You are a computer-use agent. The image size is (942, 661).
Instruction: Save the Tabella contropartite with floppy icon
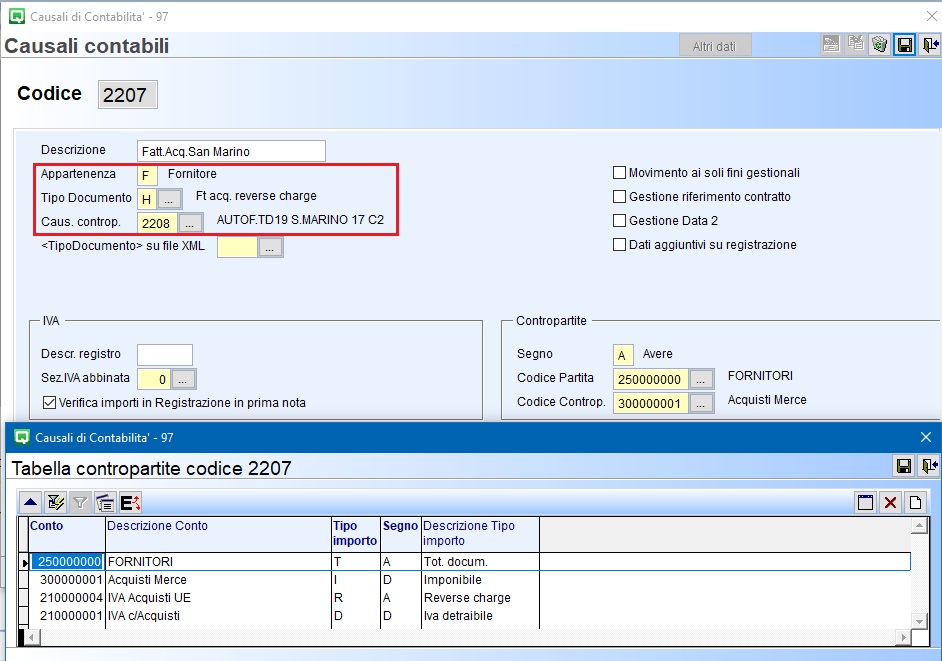point(904,466)
